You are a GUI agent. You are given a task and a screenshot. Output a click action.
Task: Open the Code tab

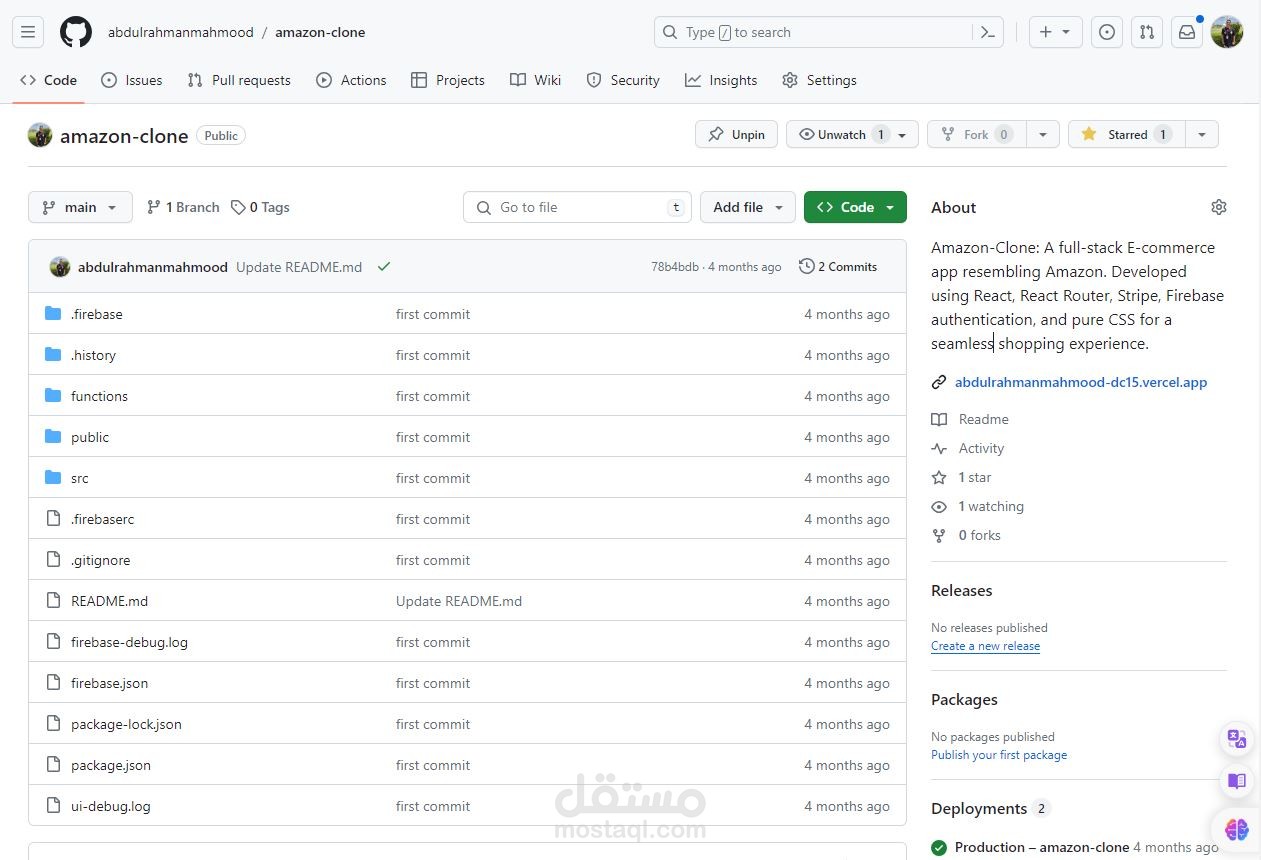click(x=48, y=80)
